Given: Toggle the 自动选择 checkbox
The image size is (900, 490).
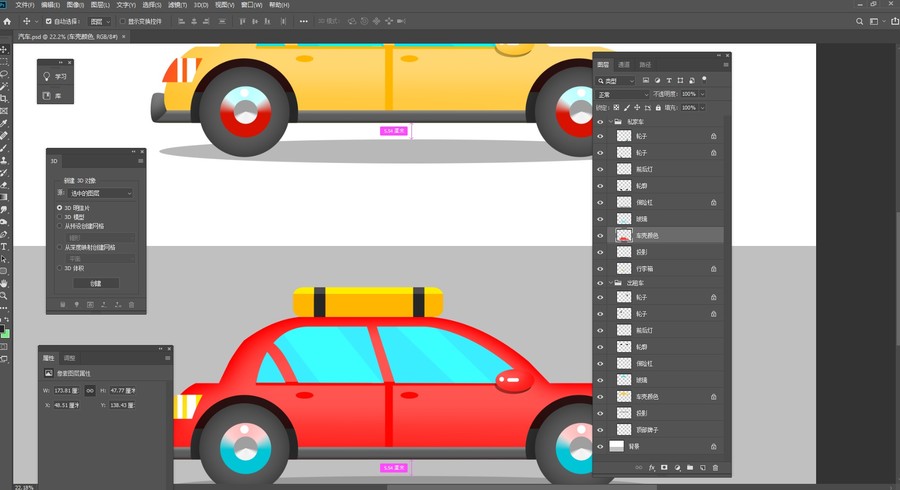Looking at the screenshot, I should click(x=48, y=21).
